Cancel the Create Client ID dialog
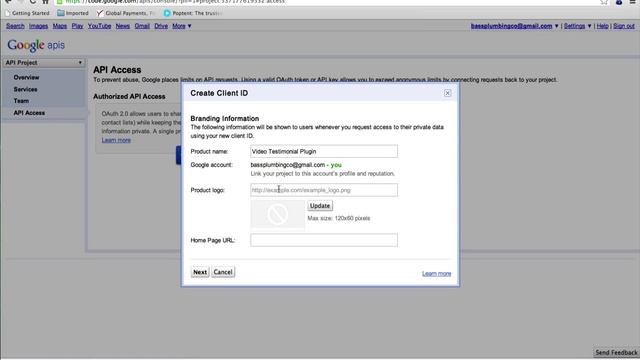 pos(223,272)
